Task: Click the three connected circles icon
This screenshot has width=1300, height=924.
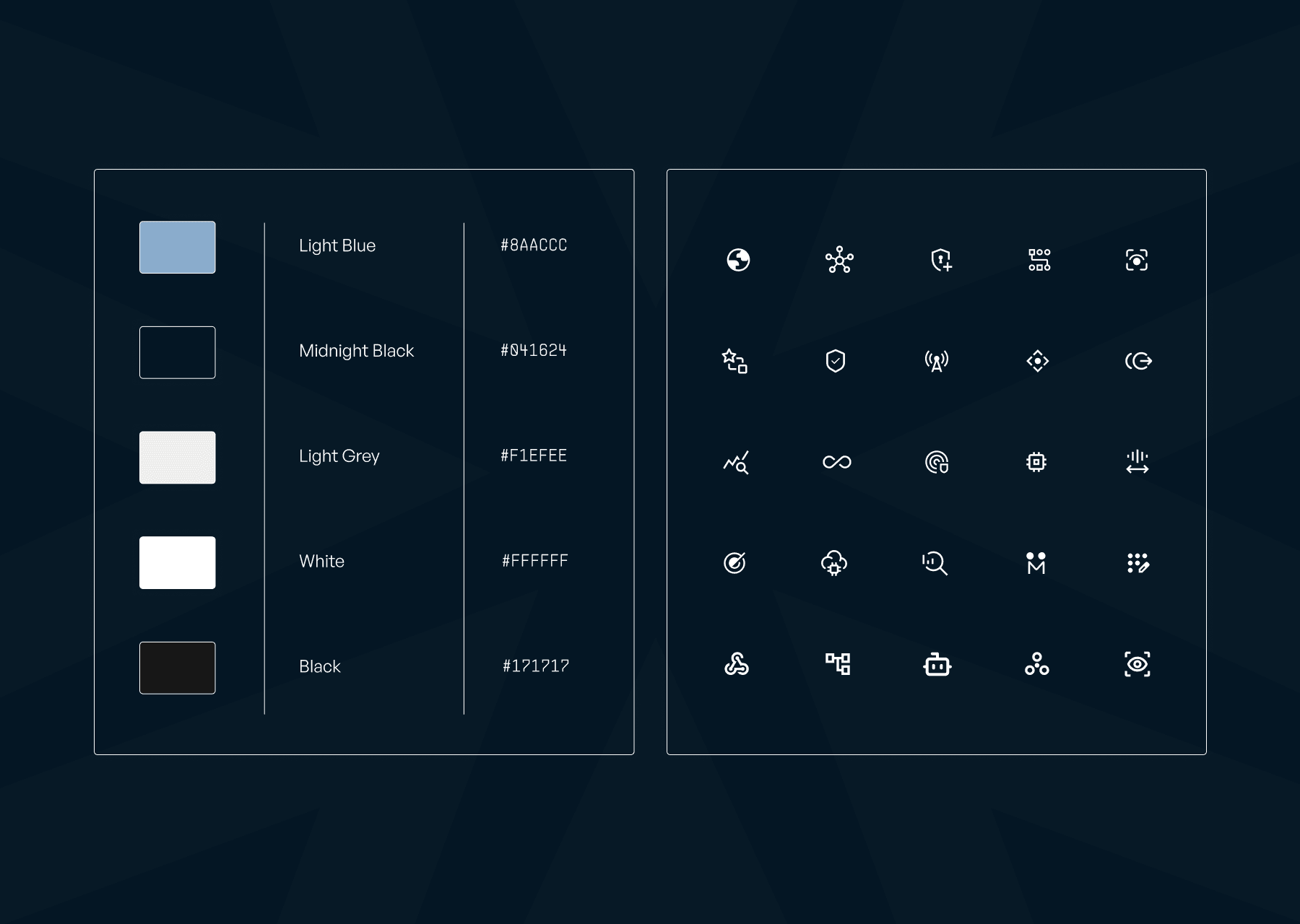Action: 1037,664
